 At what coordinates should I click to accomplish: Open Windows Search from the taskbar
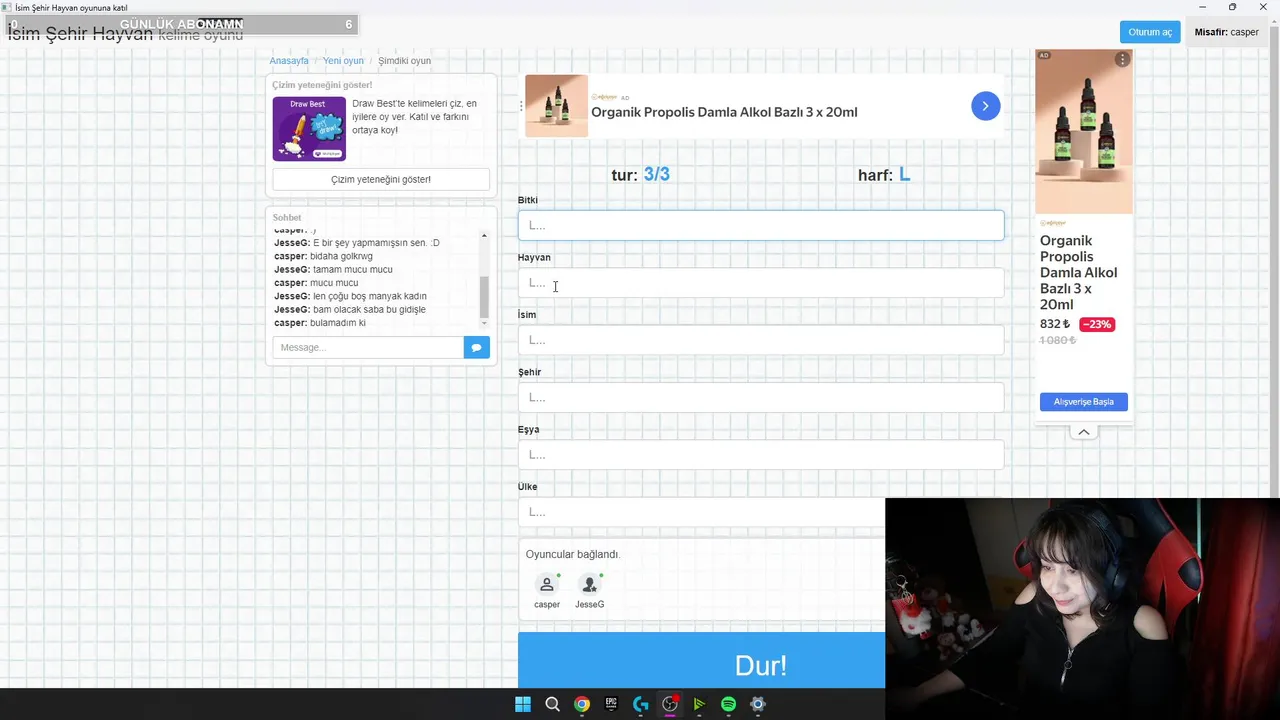[x=552, y=704]
